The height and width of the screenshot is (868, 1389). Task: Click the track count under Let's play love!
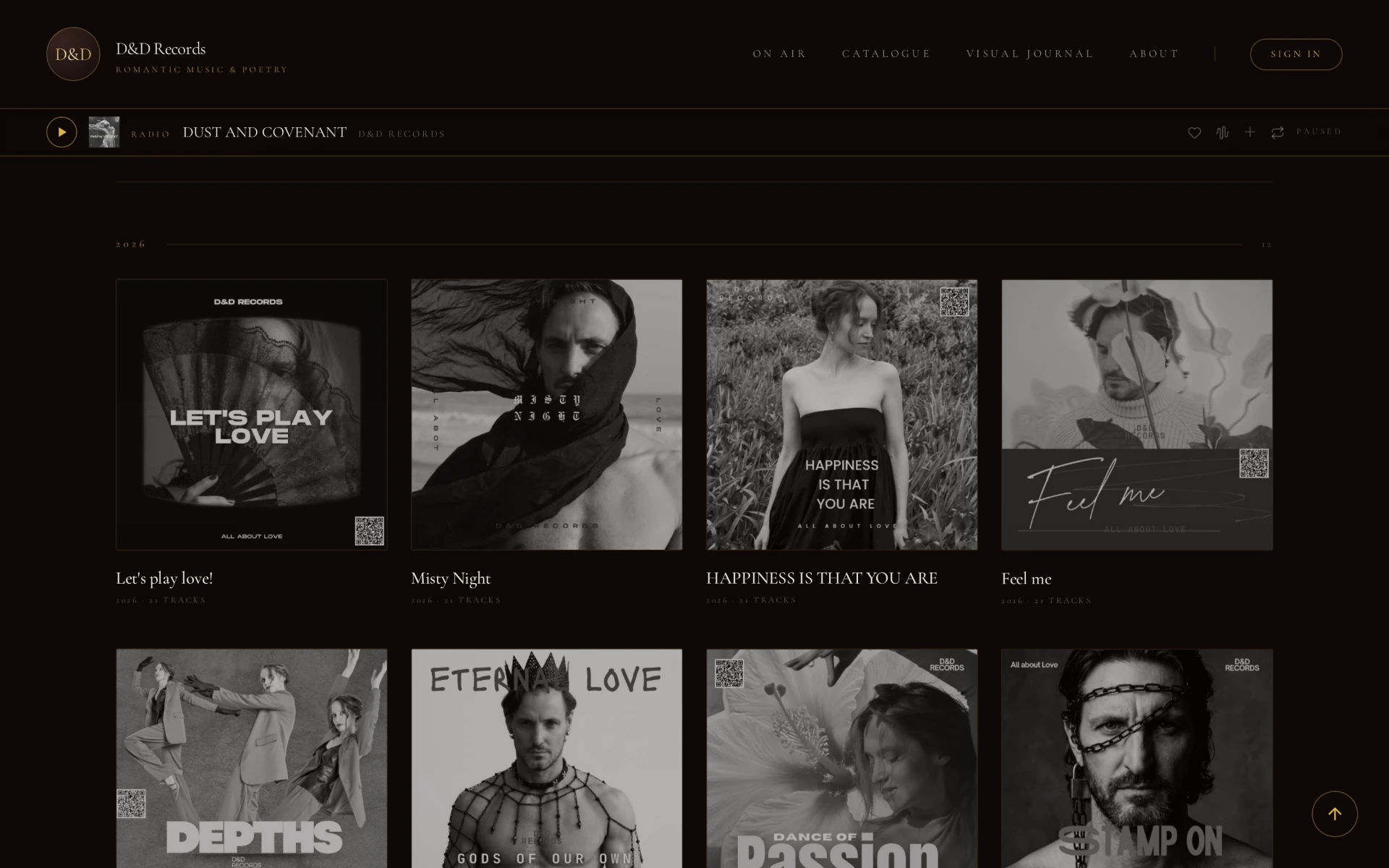pos(161,600)
